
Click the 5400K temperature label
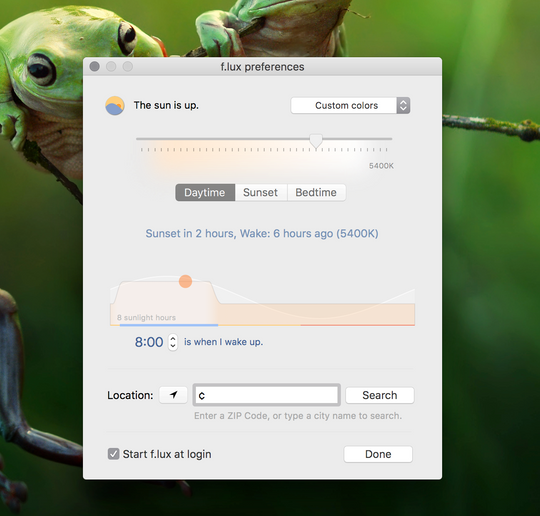(x=381, y=166)
